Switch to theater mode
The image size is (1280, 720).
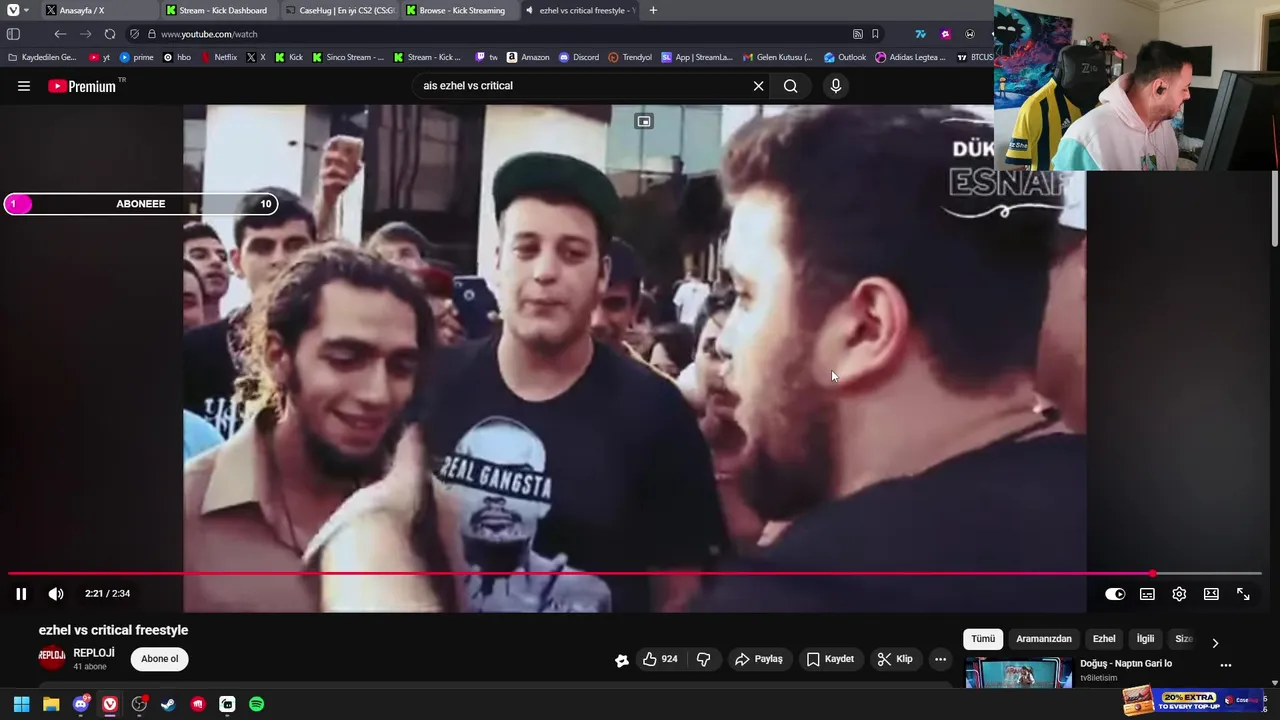[1211, 594]
